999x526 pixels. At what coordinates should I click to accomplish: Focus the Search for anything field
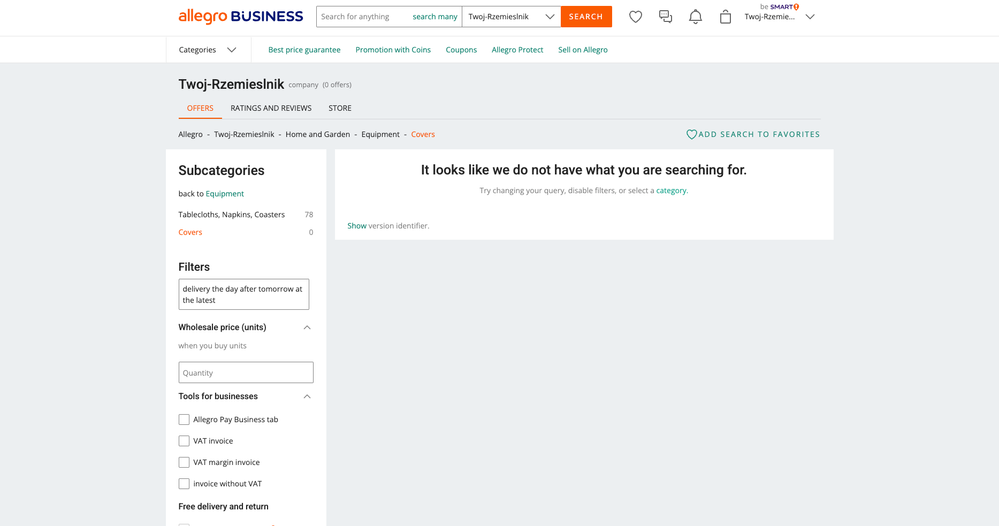coord(363,17)
